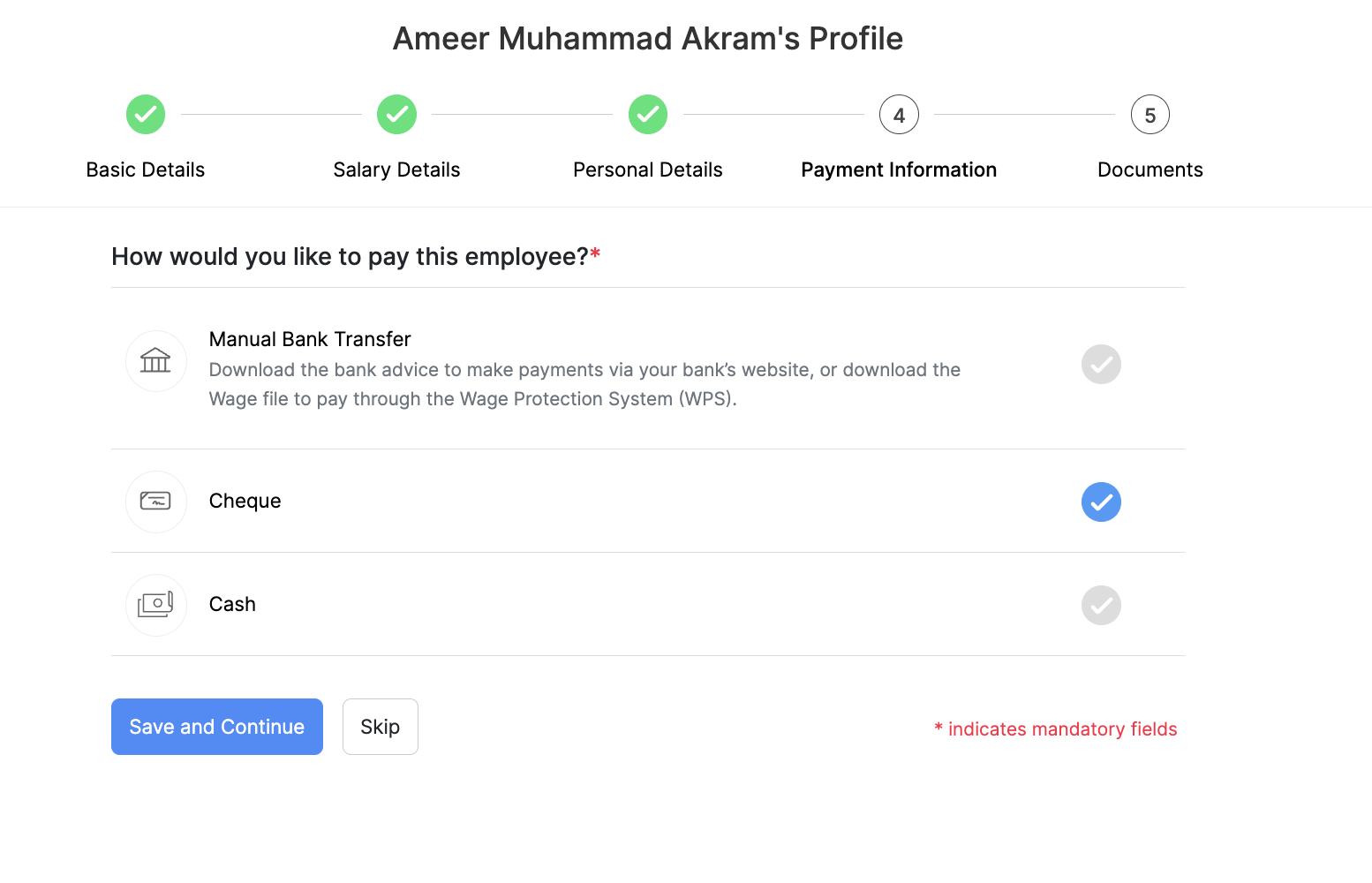
Task: Switch to the Personal Details step label
Action: coord(648,170)
